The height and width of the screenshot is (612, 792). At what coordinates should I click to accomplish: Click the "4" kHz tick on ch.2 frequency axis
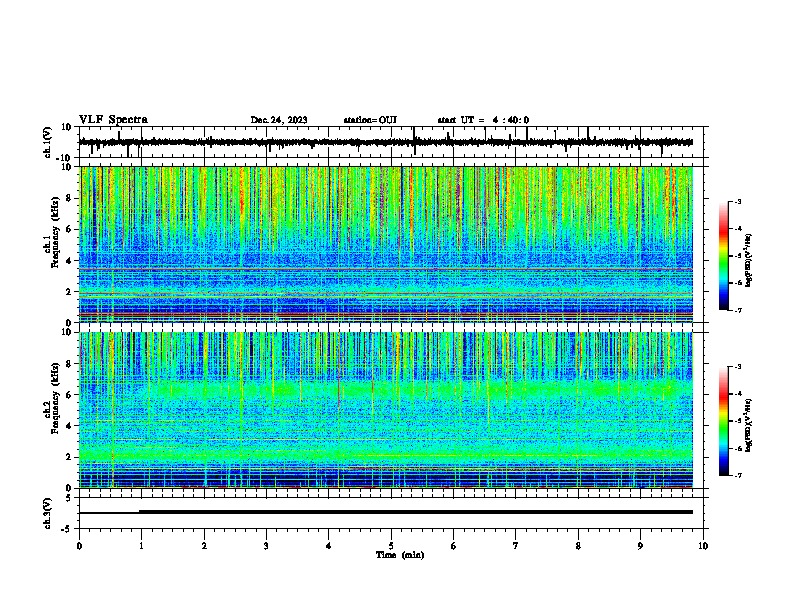pyautogui.click(x=69, y=426)
